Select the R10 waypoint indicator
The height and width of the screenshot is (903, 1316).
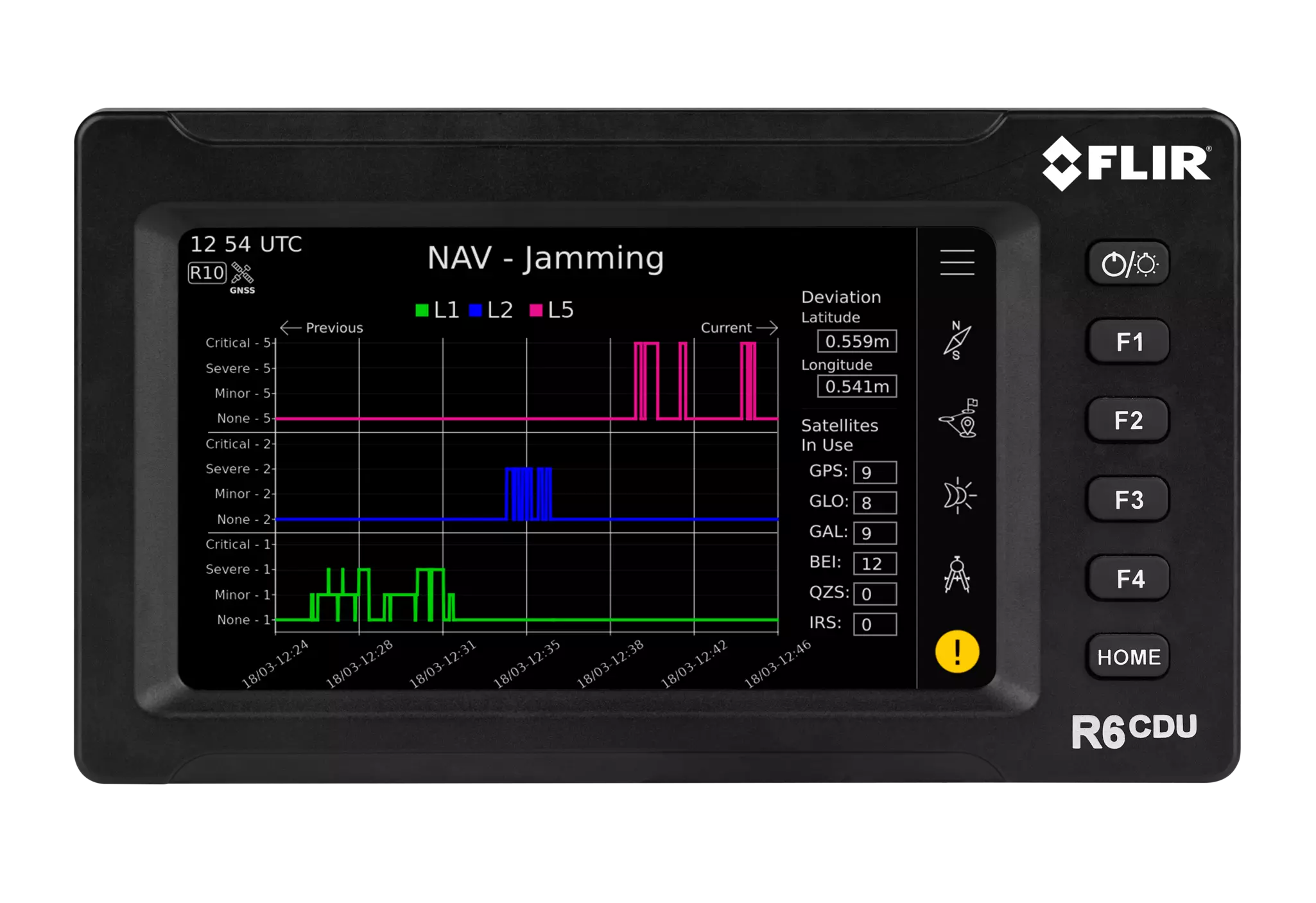click(x=207, y=273)
